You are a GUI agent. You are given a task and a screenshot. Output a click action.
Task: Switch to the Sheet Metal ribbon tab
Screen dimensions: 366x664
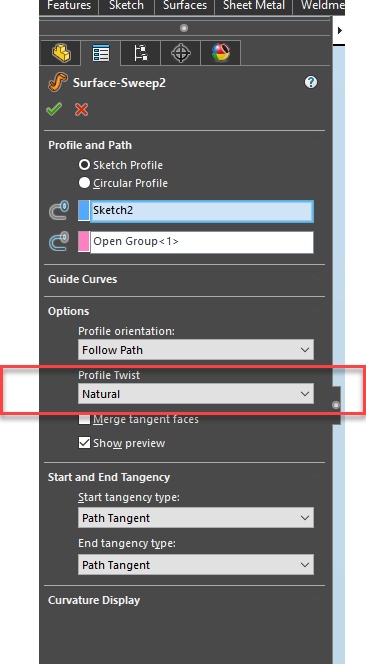pos(254,6)
